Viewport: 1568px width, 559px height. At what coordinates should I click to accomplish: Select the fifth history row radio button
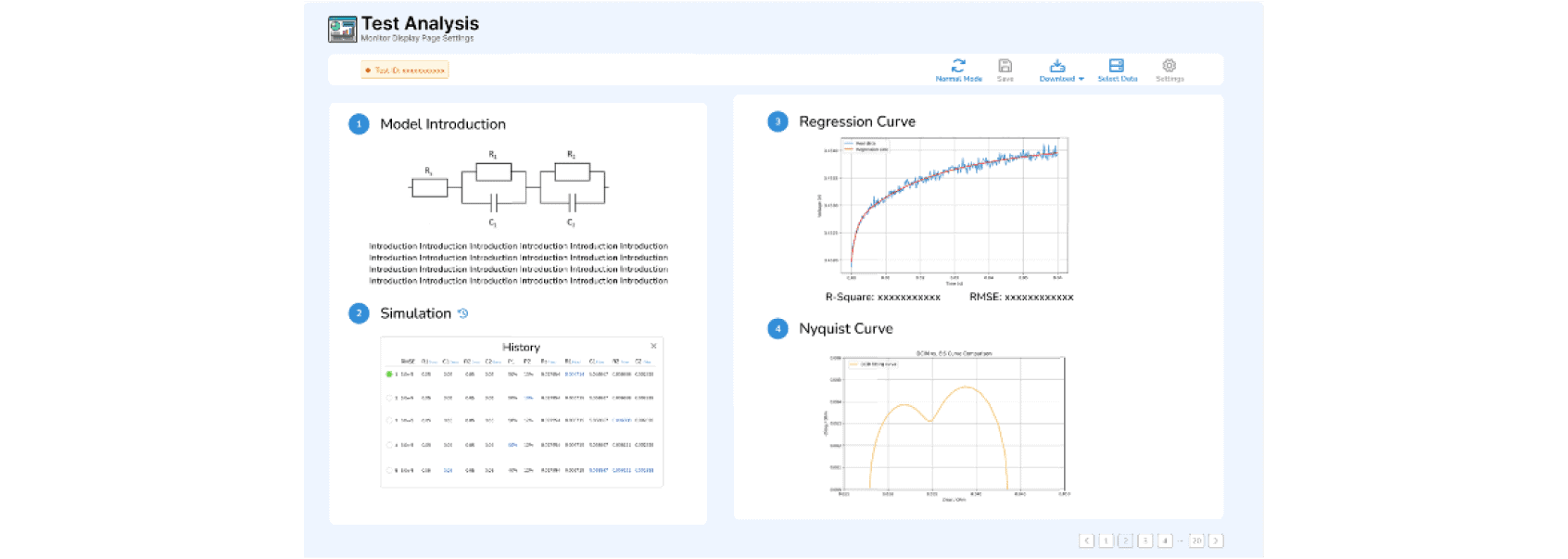pos(389,470)
